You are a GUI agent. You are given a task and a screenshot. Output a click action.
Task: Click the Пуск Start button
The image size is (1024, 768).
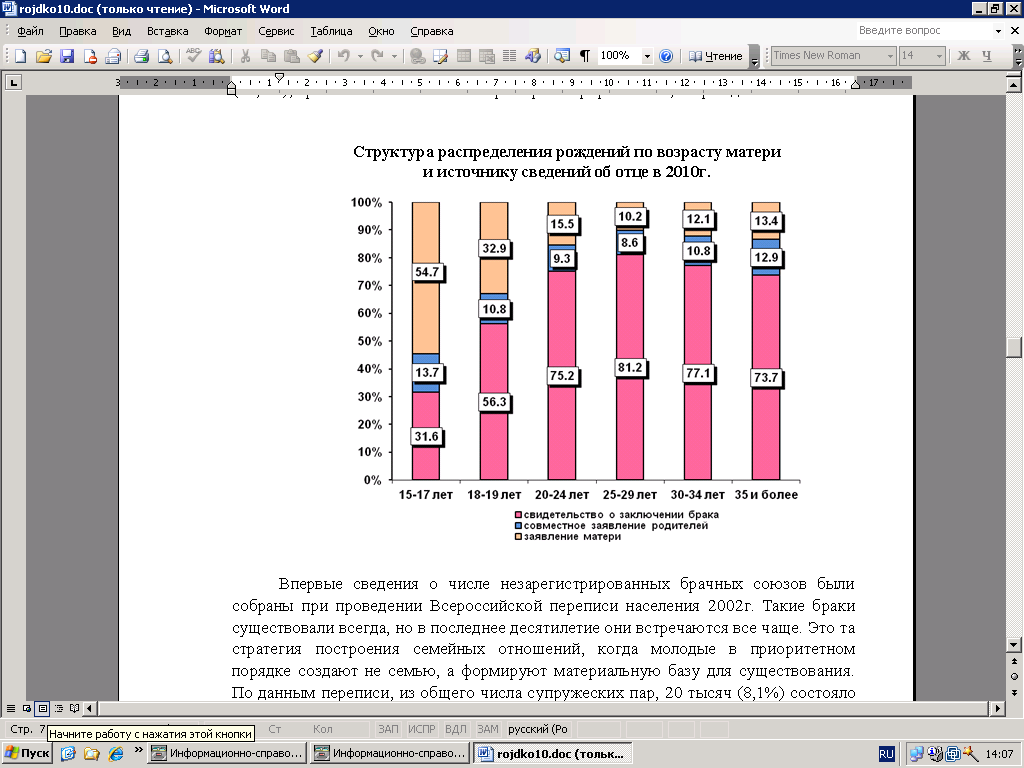coord(27,754)
